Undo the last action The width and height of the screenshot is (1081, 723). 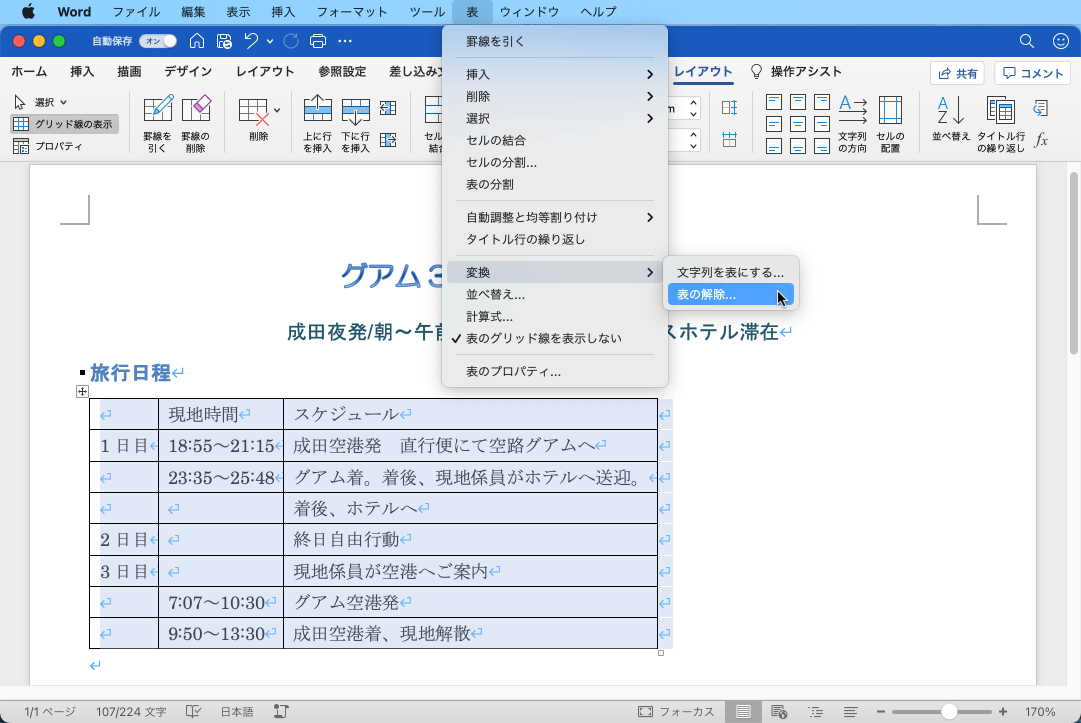click(251, 41)
